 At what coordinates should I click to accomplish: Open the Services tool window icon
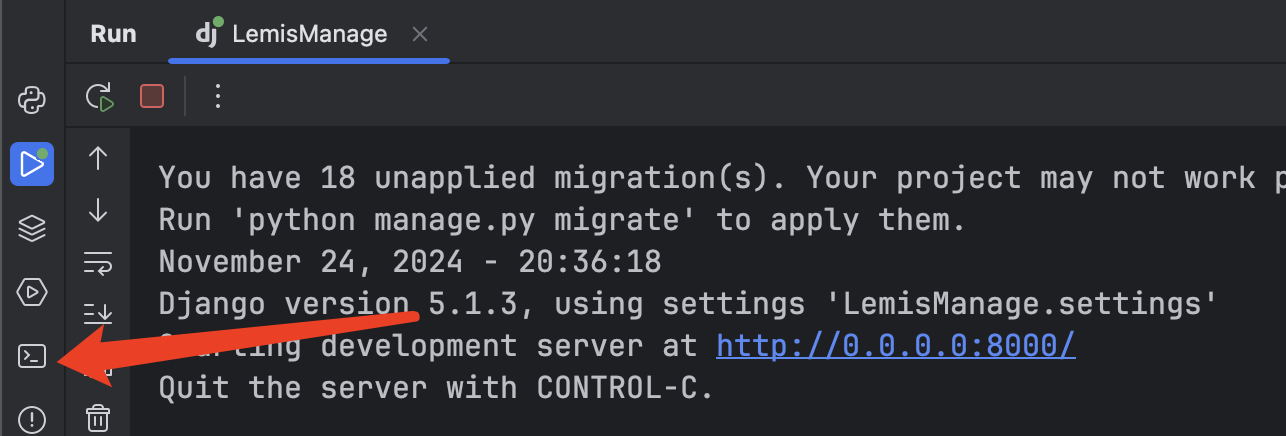pos(32,292)
